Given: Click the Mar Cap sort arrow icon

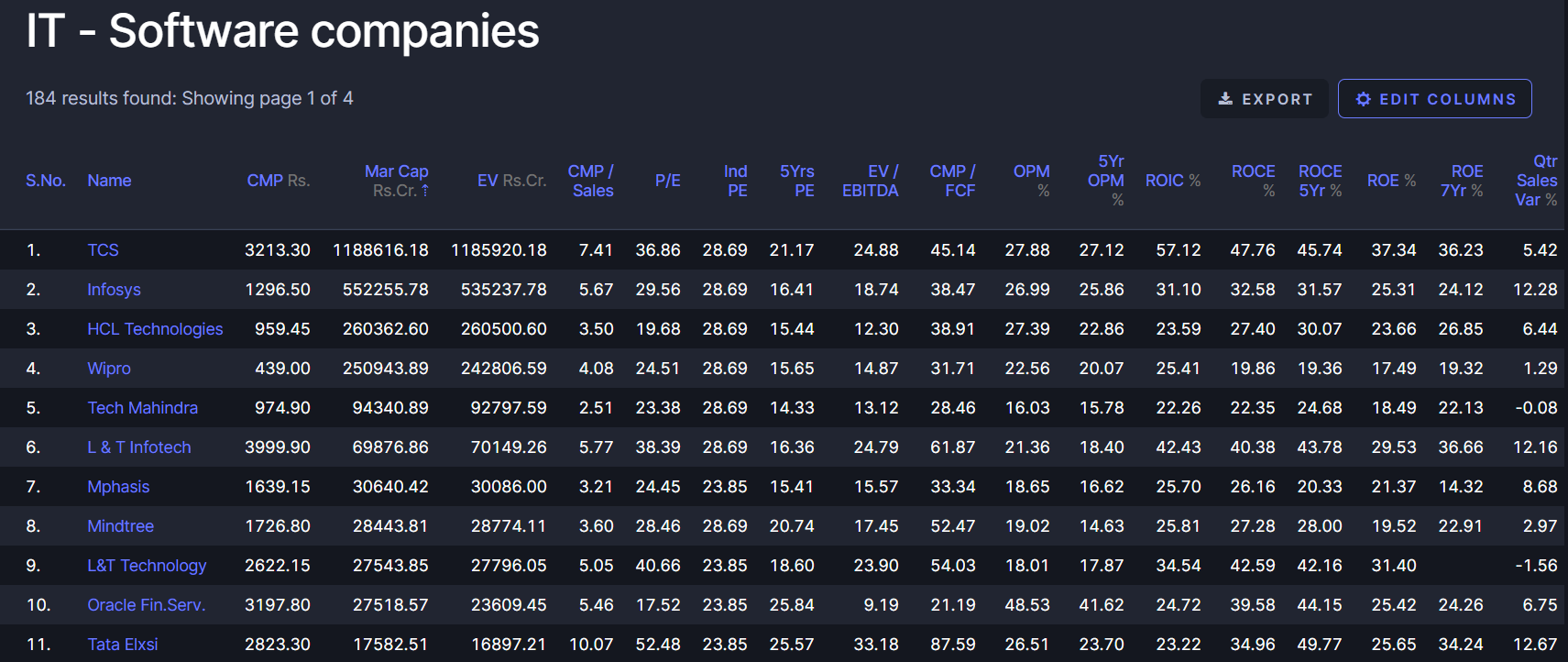Looking at the screenshot, I should 425,191.
